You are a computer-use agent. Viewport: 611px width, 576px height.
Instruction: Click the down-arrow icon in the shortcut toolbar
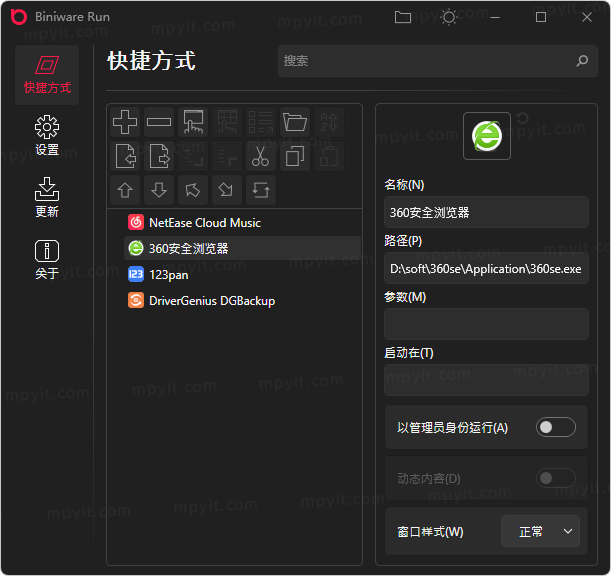tap(159, 190)
